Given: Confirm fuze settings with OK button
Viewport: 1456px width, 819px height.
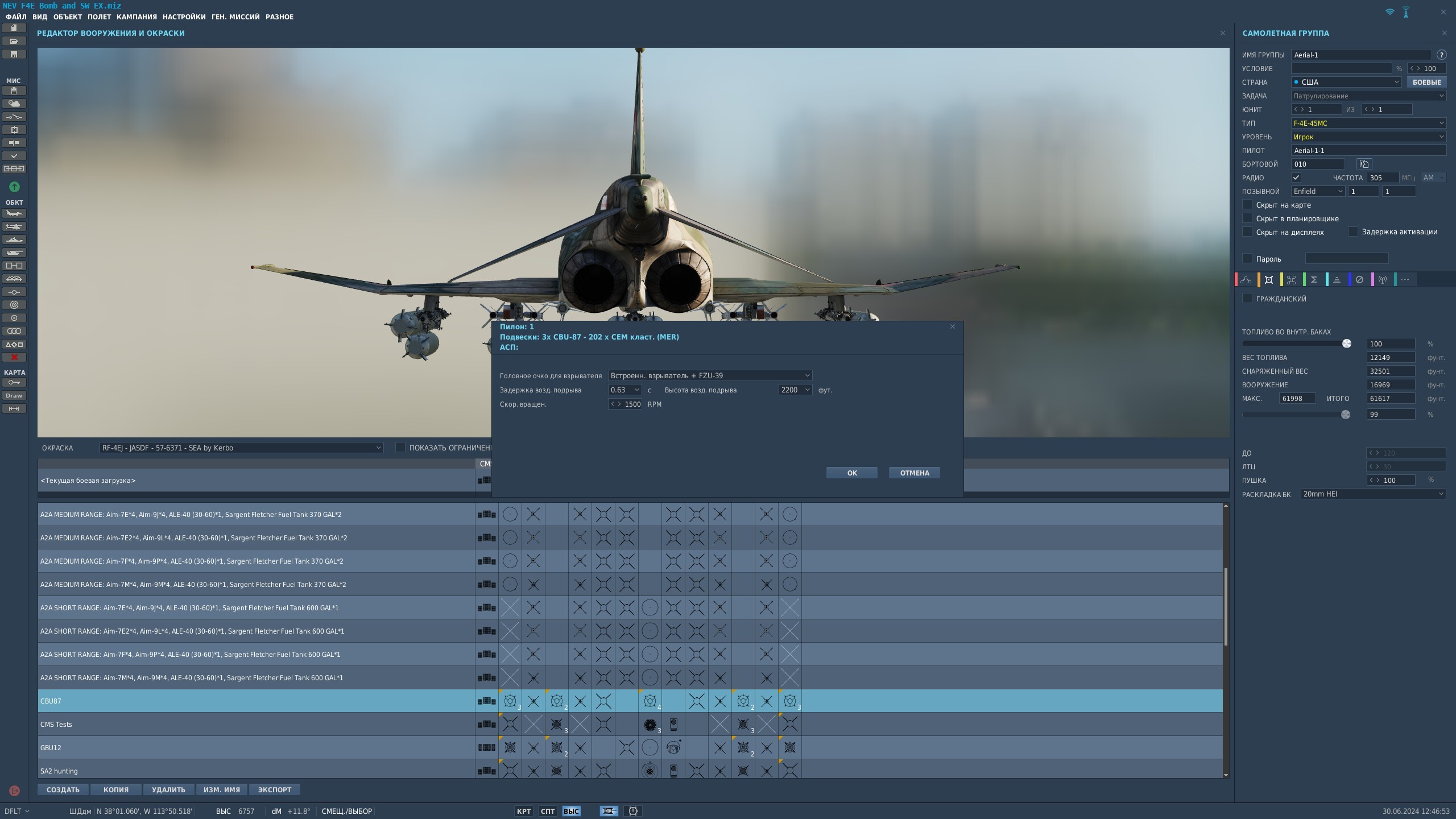Looking at the screenshot, I should point(851,473).
